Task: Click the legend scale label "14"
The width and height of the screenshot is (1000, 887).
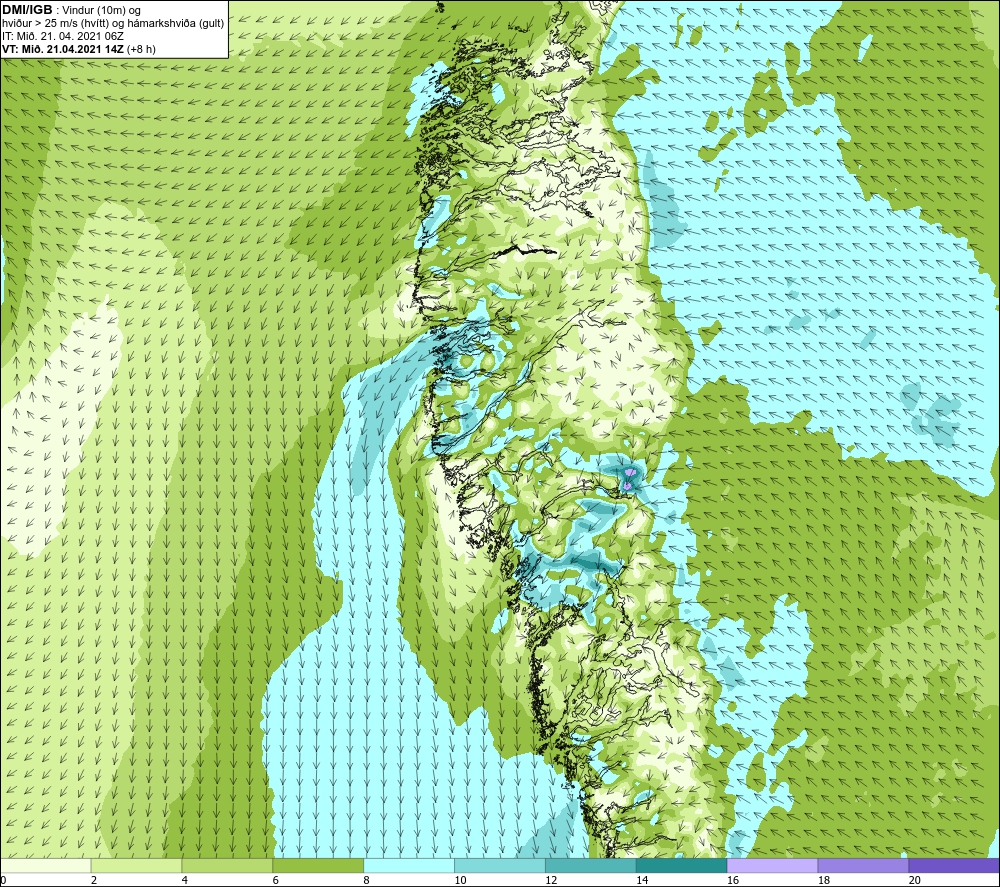Action: [x=642, y=880]
